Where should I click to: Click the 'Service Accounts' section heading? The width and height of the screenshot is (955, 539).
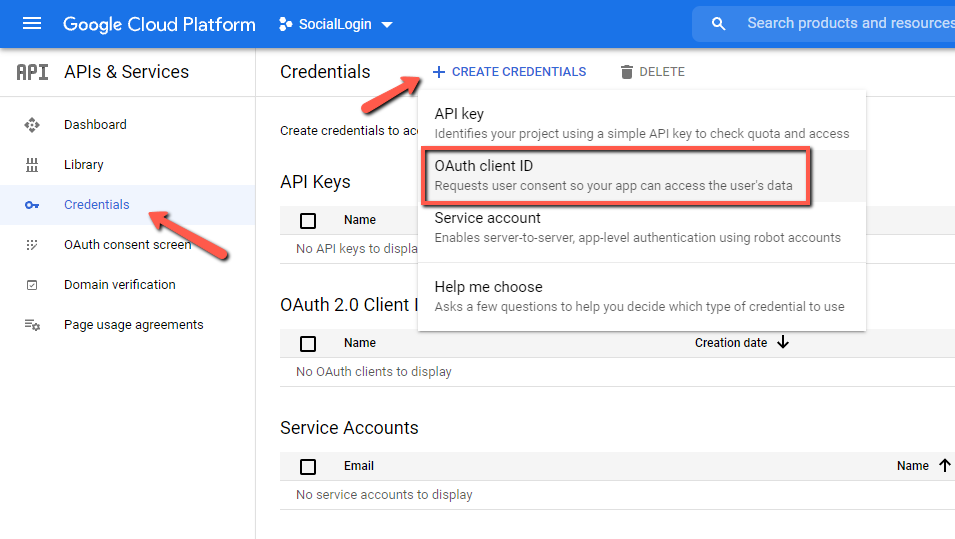(x=349, y=428)
